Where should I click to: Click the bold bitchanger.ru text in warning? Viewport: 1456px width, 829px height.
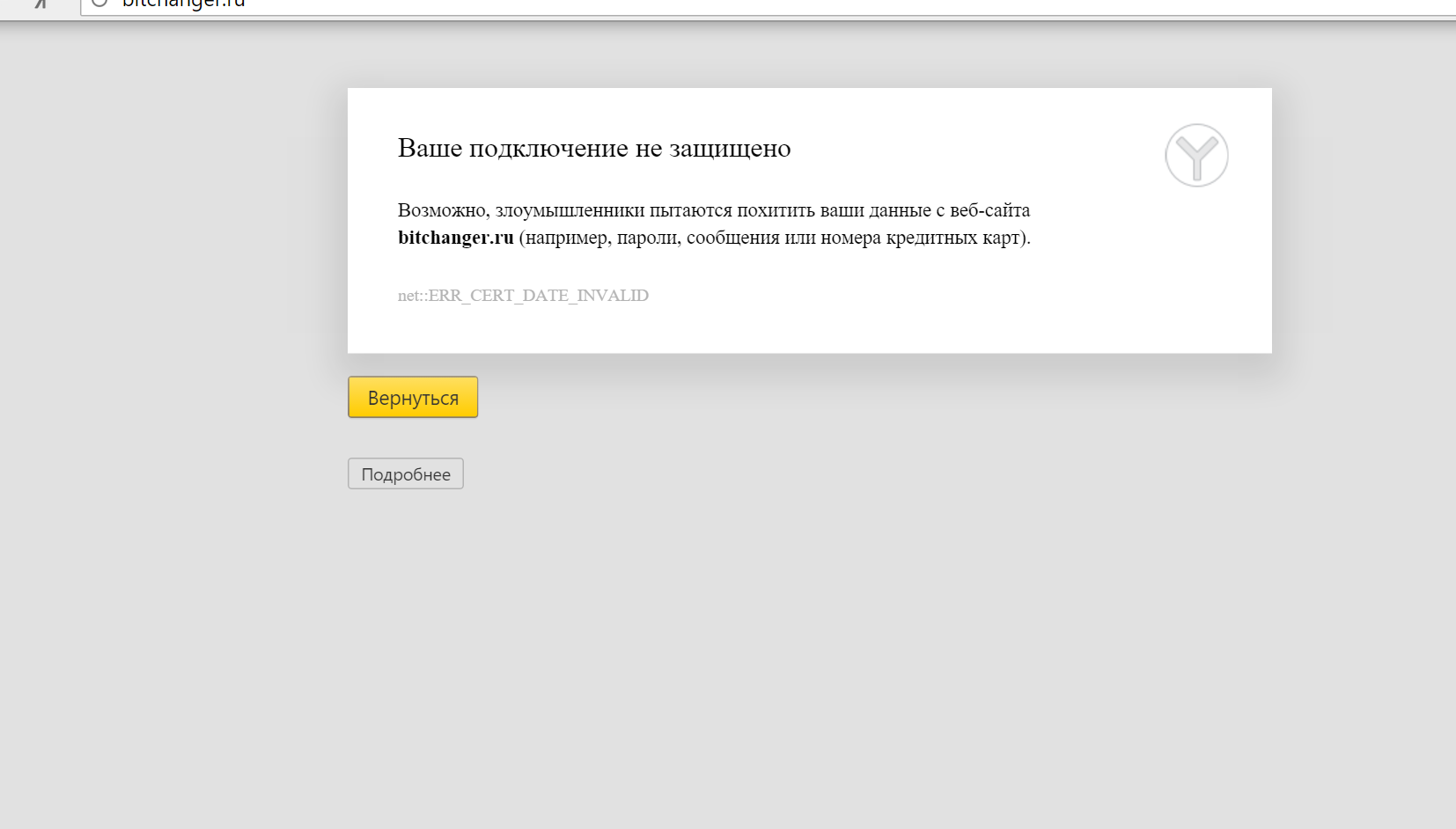point(456,238)
